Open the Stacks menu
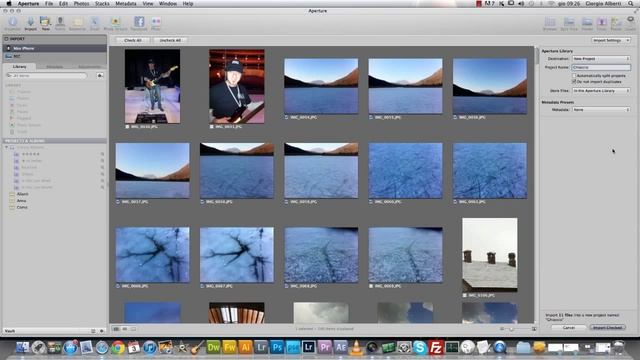Screen dimensions: 640x360 [102, 4]
